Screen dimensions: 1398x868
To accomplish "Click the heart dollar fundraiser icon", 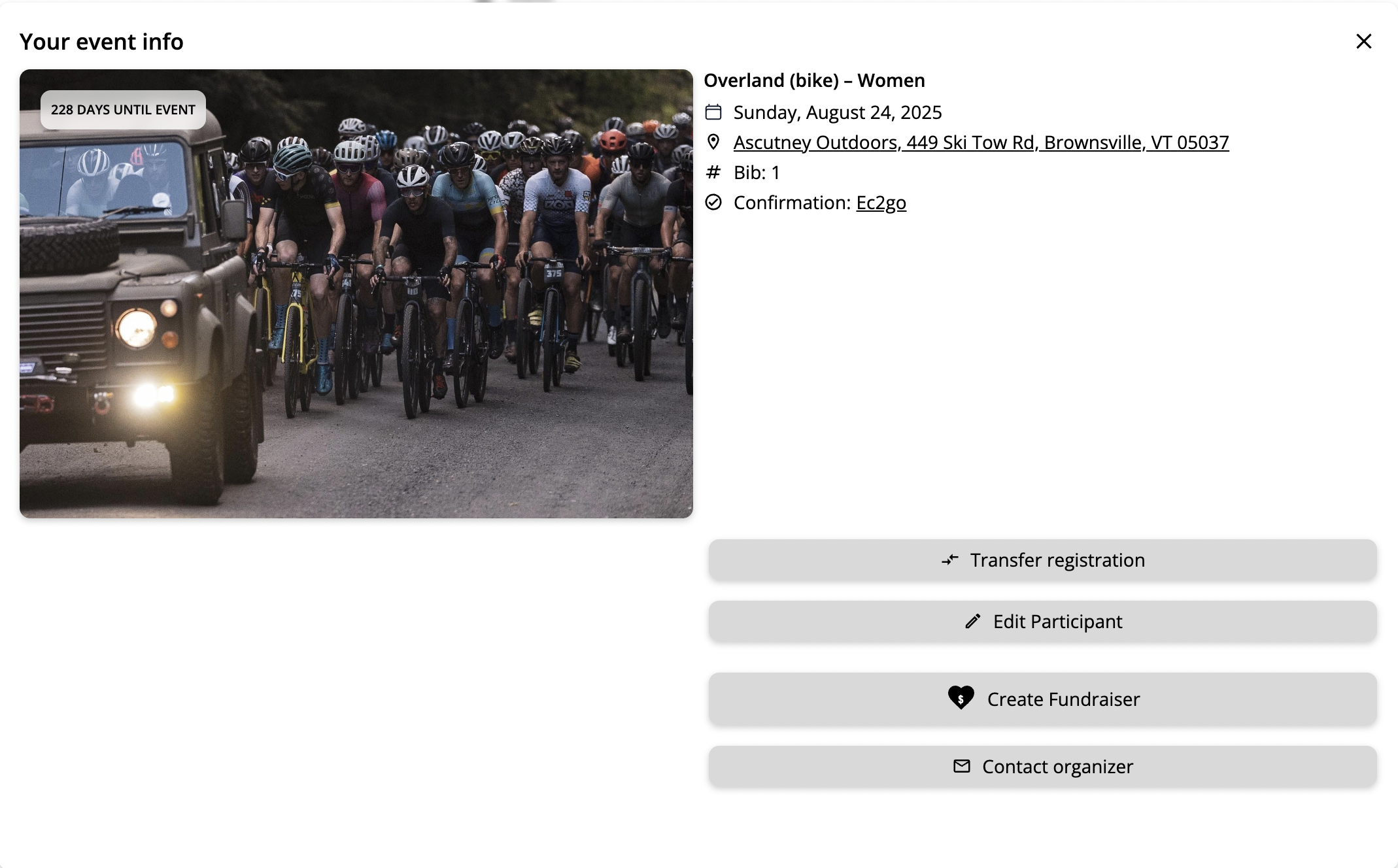I will (961, 698).
